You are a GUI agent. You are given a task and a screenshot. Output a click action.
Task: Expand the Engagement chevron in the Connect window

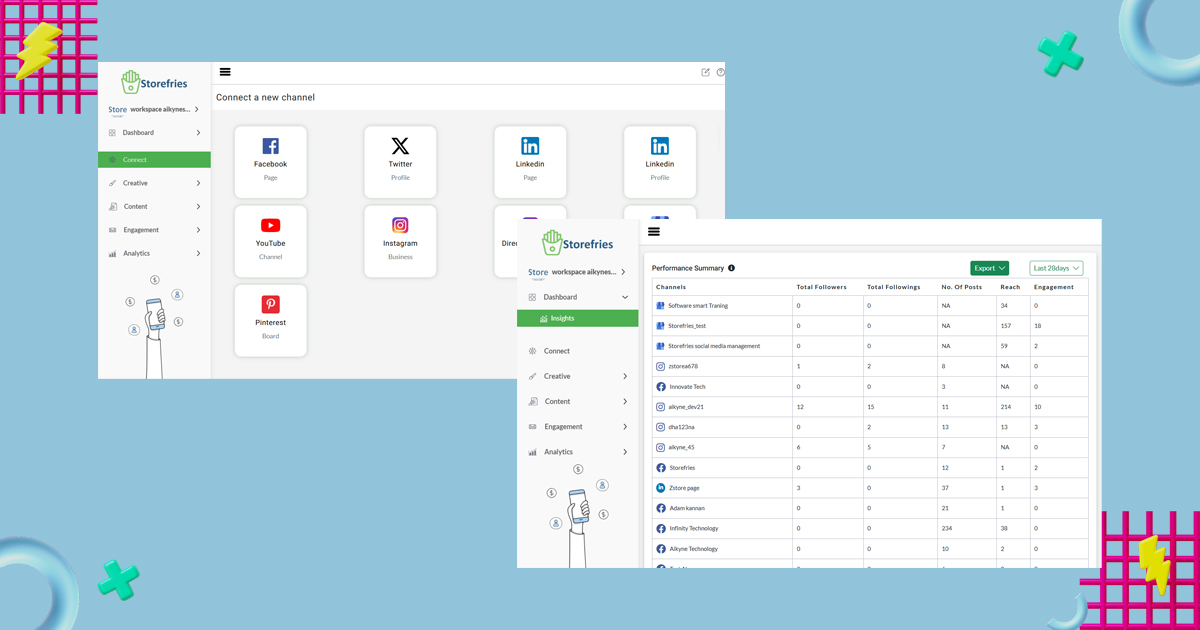point(198,230)
